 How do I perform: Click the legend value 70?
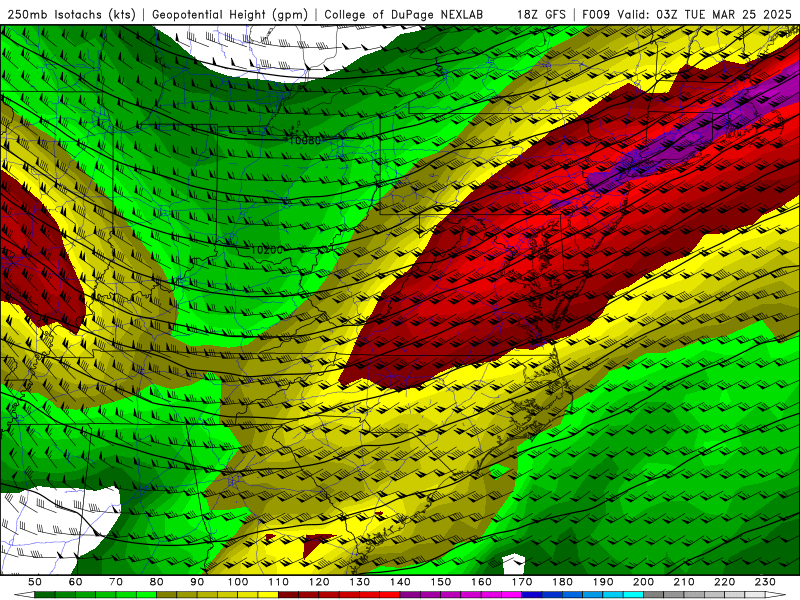point(116,582)
